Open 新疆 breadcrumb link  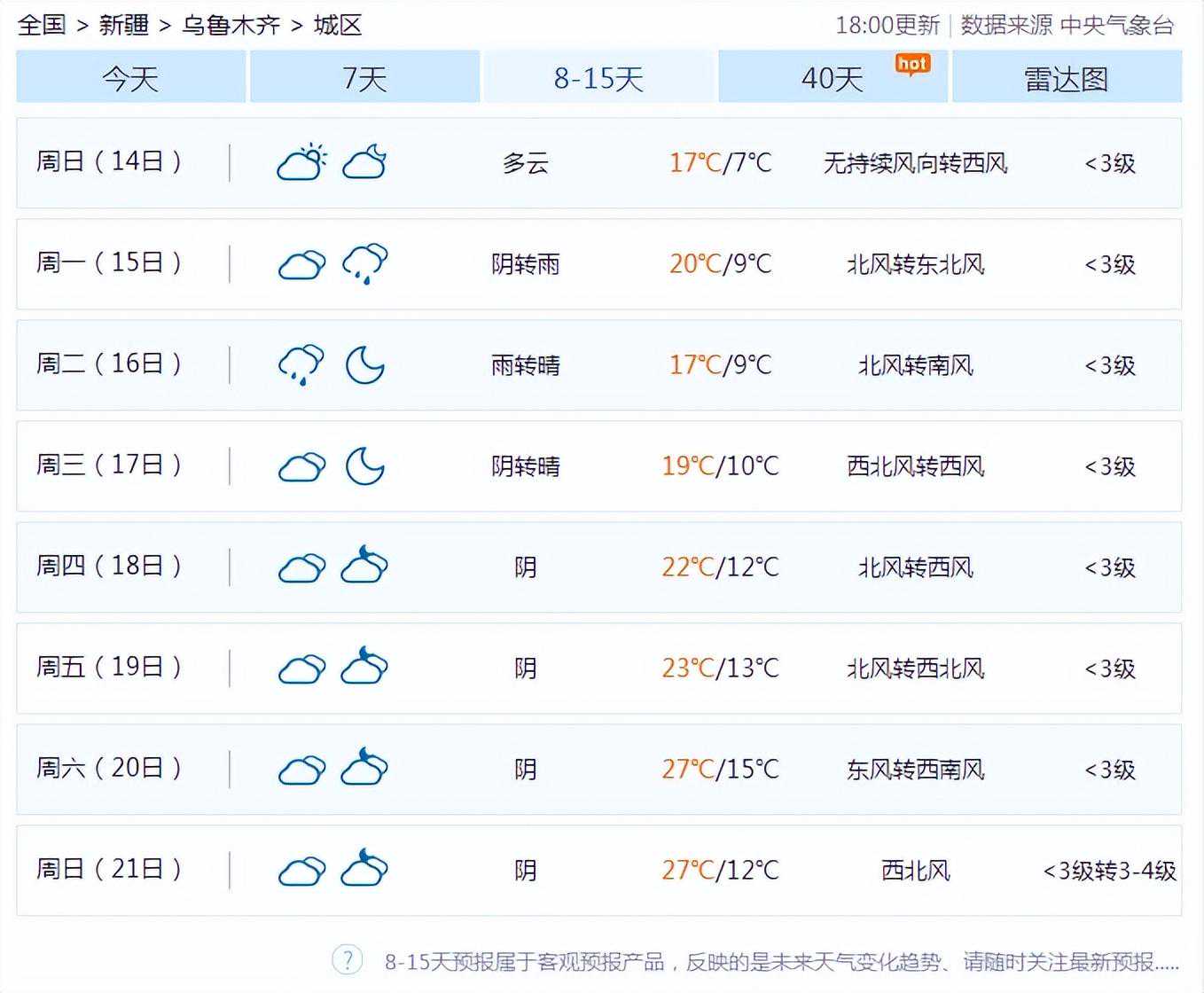(123, 25)
